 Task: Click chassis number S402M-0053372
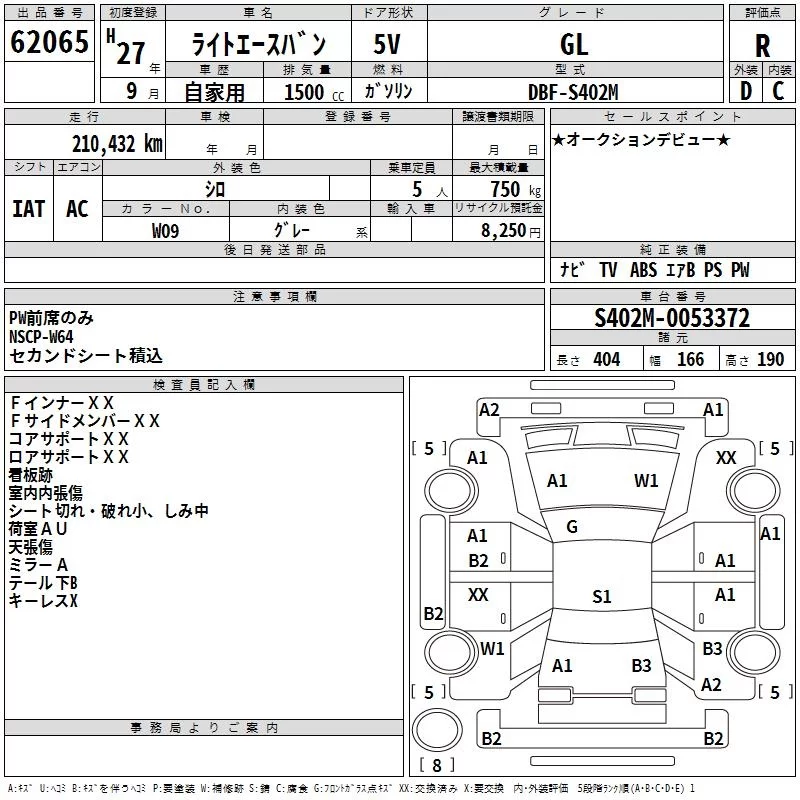click(x=672, y=318)
